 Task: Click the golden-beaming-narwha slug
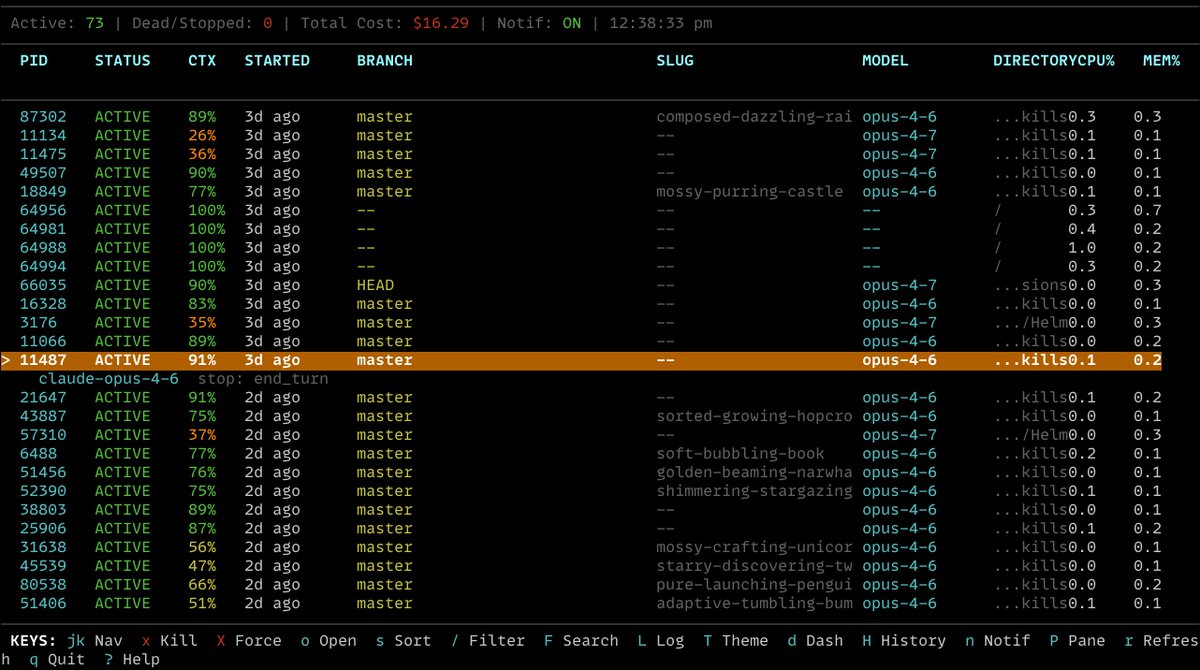point(754,472)
